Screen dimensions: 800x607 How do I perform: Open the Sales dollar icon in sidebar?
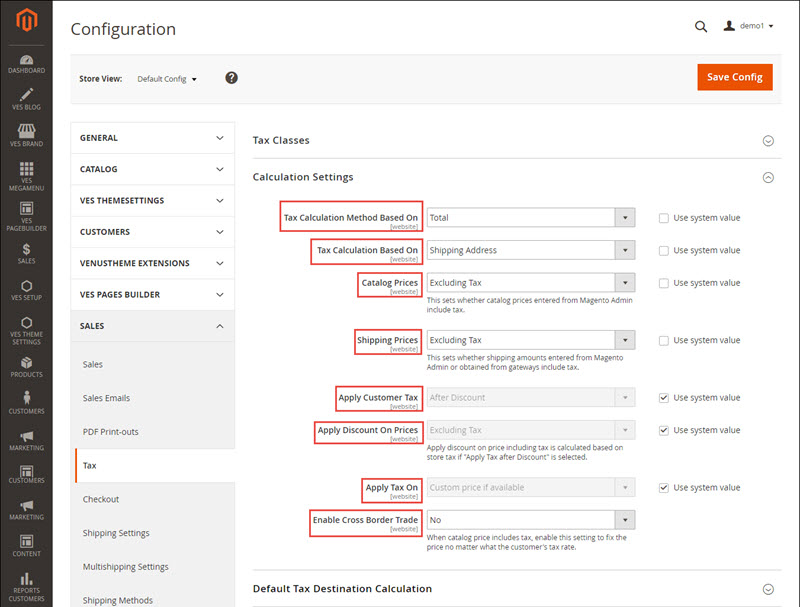[x=26, y=254]
